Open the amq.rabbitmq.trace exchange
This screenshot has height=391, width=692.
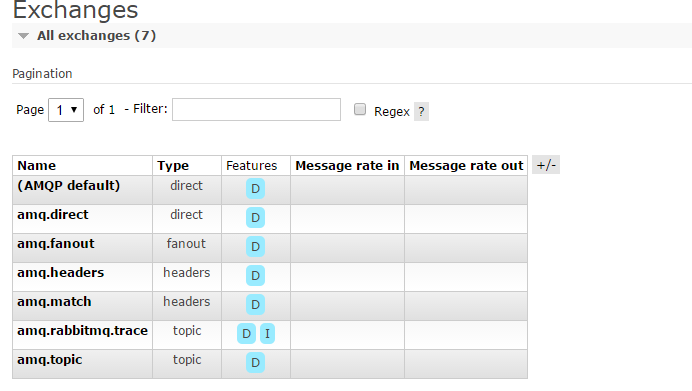point(83,331)
